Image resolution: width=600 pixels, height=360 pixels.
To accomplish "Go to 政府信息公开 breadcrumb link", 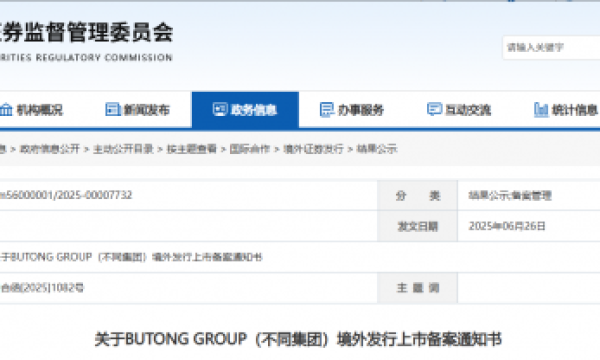I will tap(50, 149).
